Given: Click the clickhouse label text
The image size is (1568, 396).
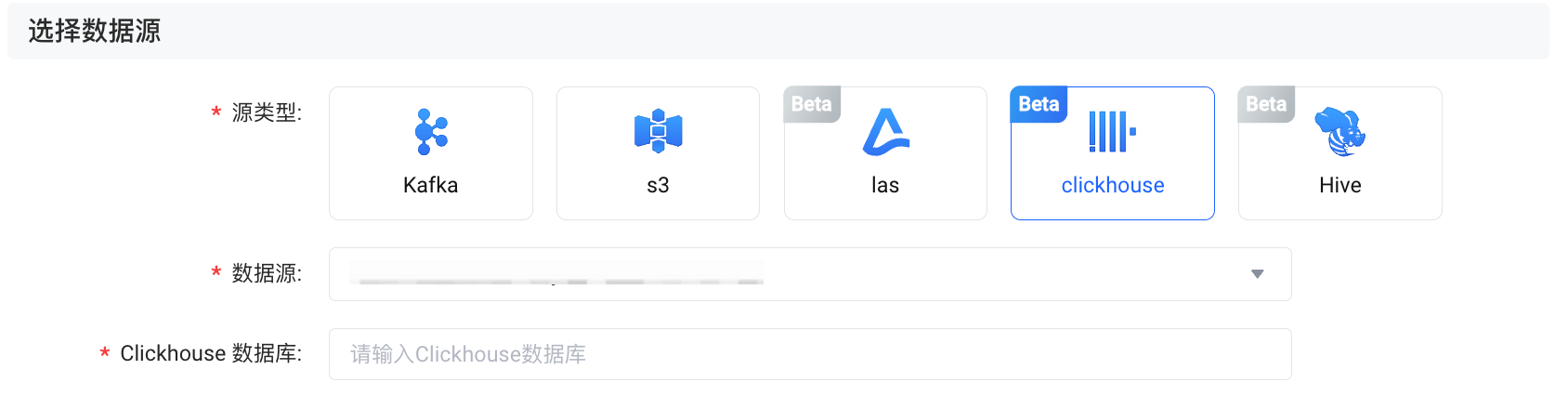Looking at the screenshot, I should 1112,186.
